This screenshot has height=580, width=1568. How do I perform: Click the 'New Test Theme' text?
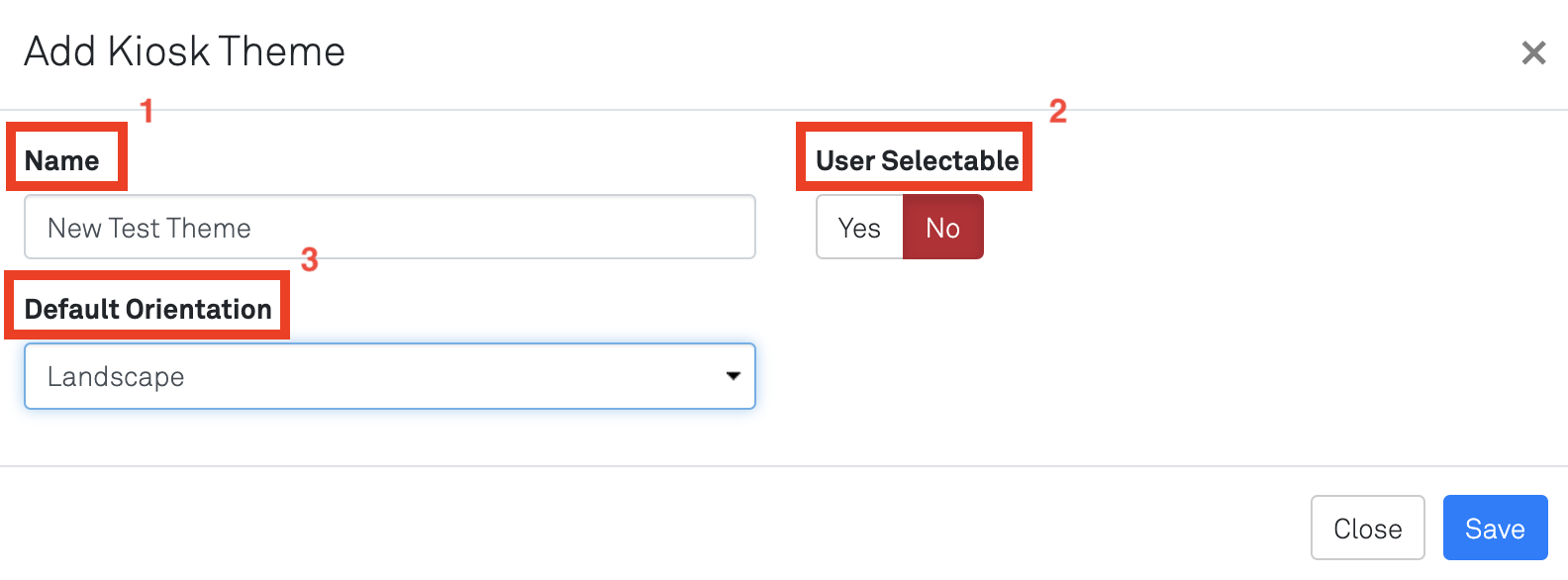[x=149, y=229]
